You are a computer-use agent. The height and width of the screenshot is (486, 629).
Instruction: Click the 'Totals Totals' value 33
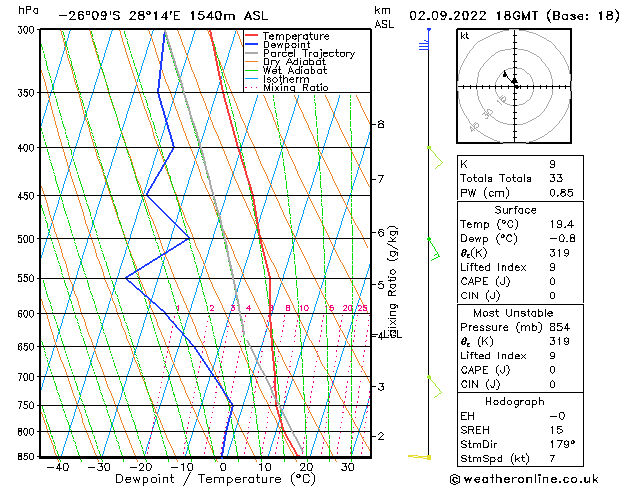coord(556,178)
